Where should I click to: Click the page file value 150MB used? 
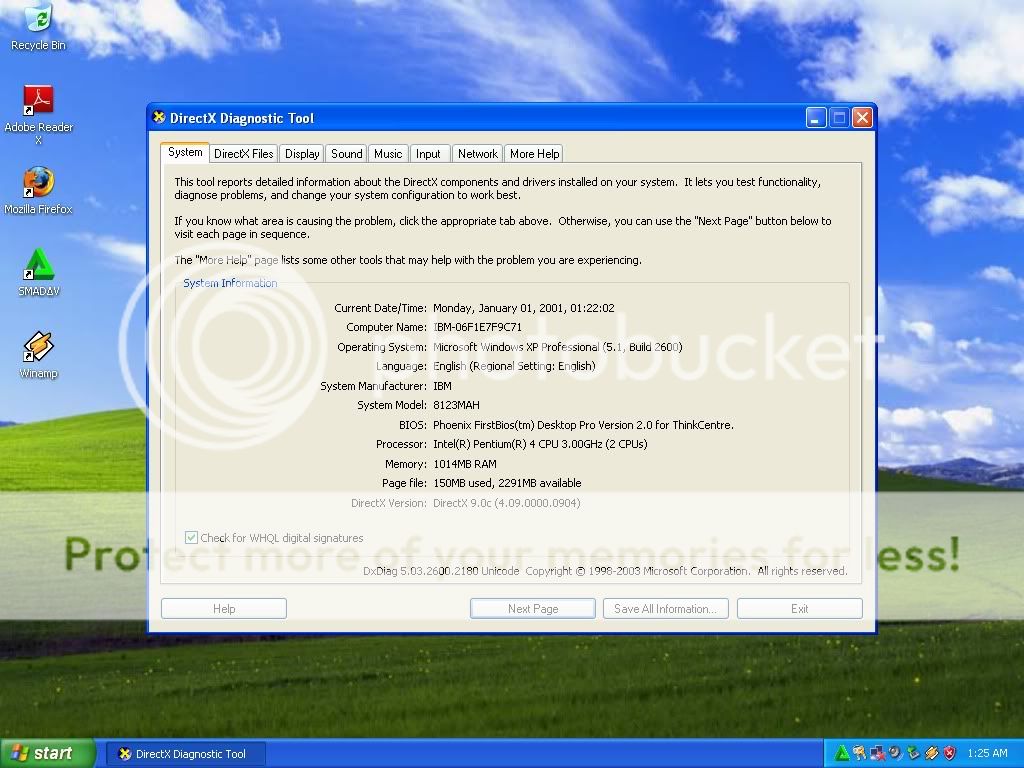507,483
